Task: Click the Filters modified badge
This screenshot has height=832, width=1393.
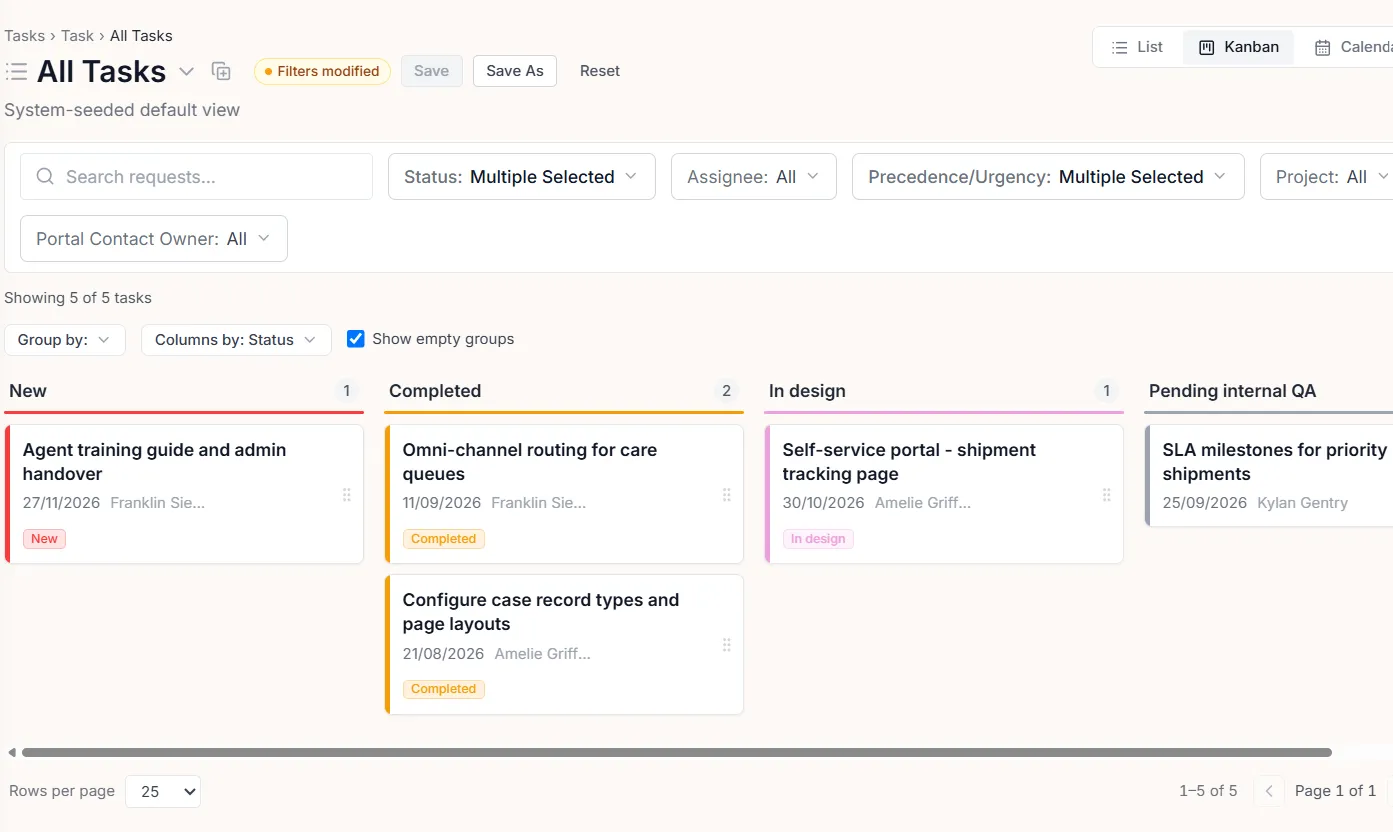Action: [x=322, y=71]
